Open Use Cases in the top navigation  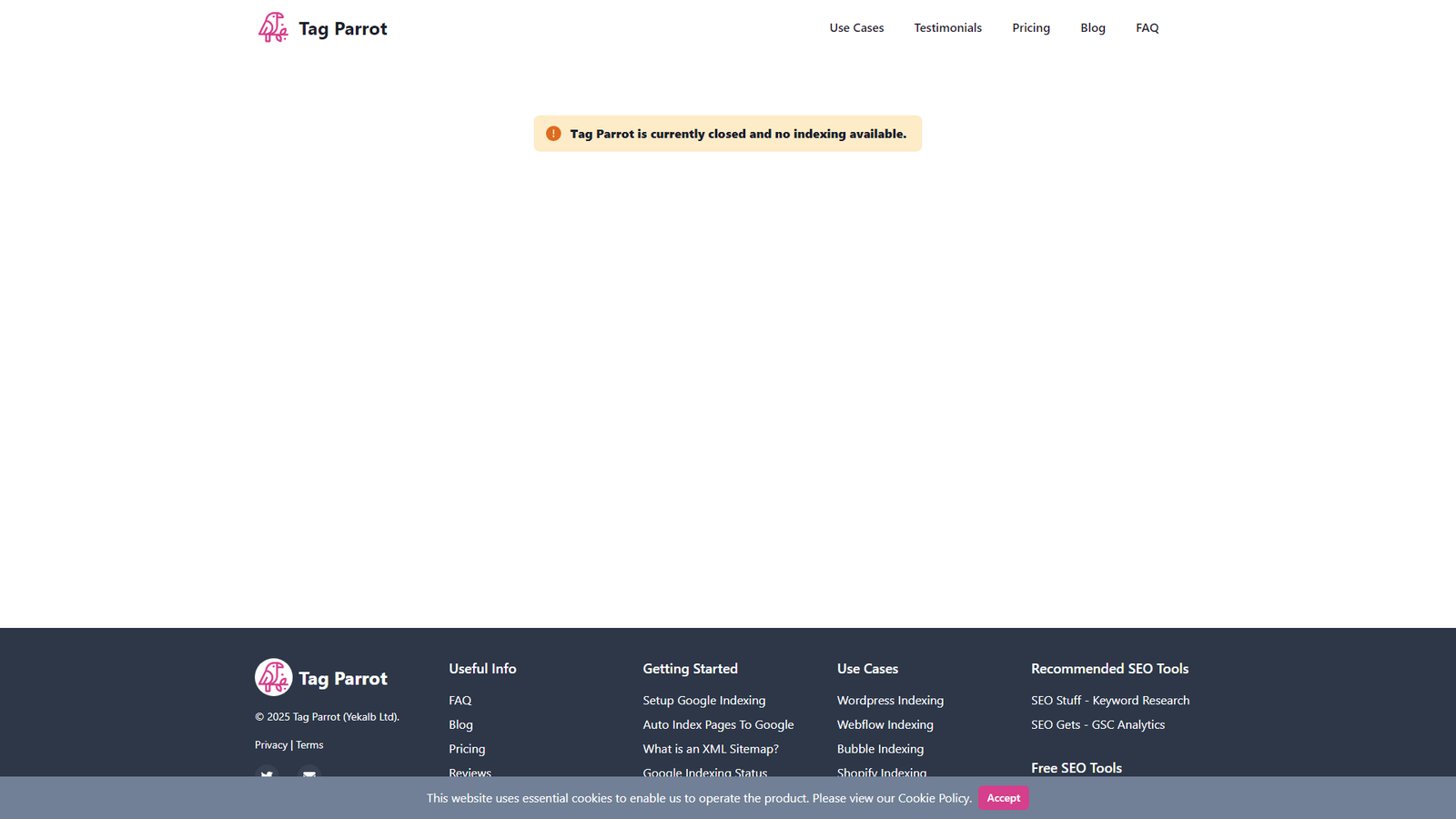(856, 28)
